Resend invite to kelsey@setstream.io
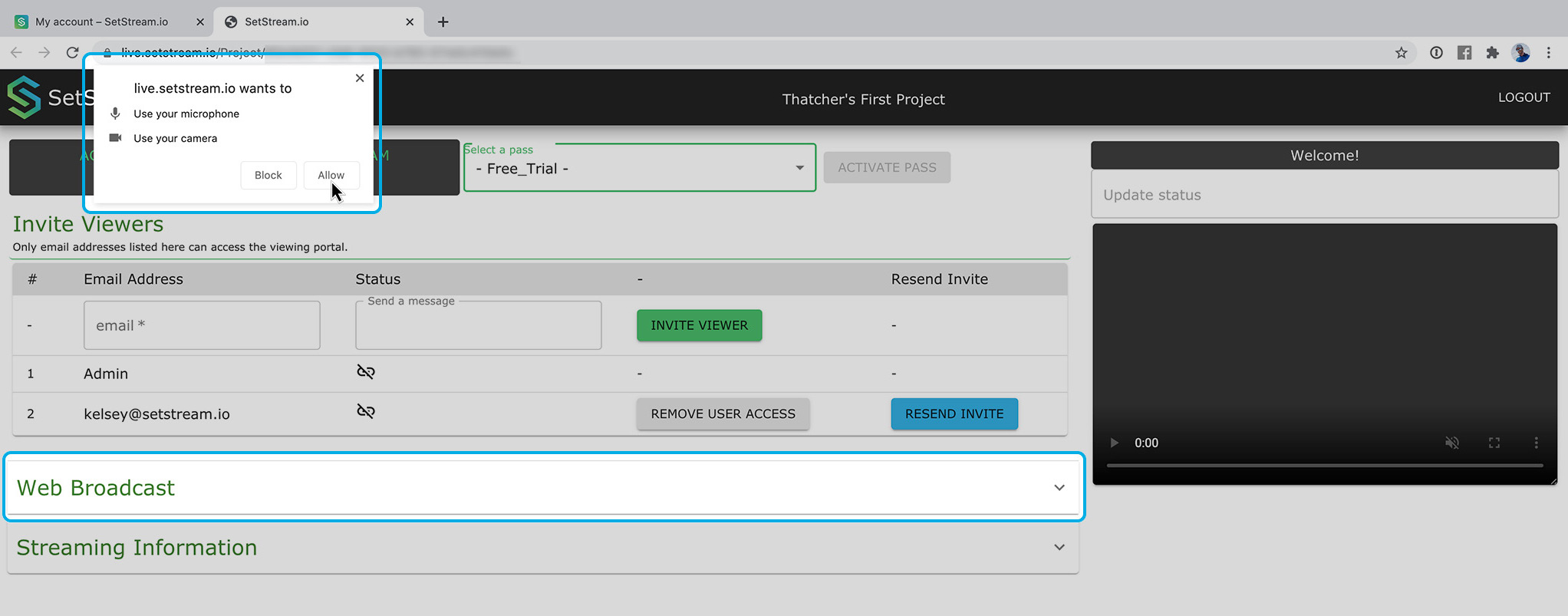Screen dimensions: 1568x616 tap(954, 413)
